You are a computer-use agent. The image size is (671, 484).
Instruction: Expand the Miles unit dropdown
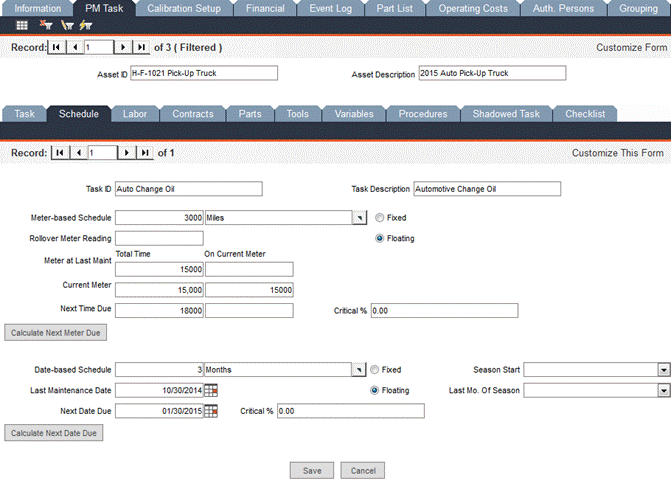point(358,217)
